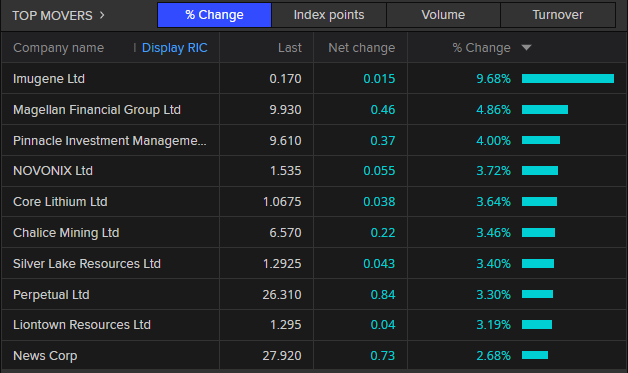Click NOVONIX last price 1.535
The height and width of the screenshot is (373, 628).
[286, 171]
